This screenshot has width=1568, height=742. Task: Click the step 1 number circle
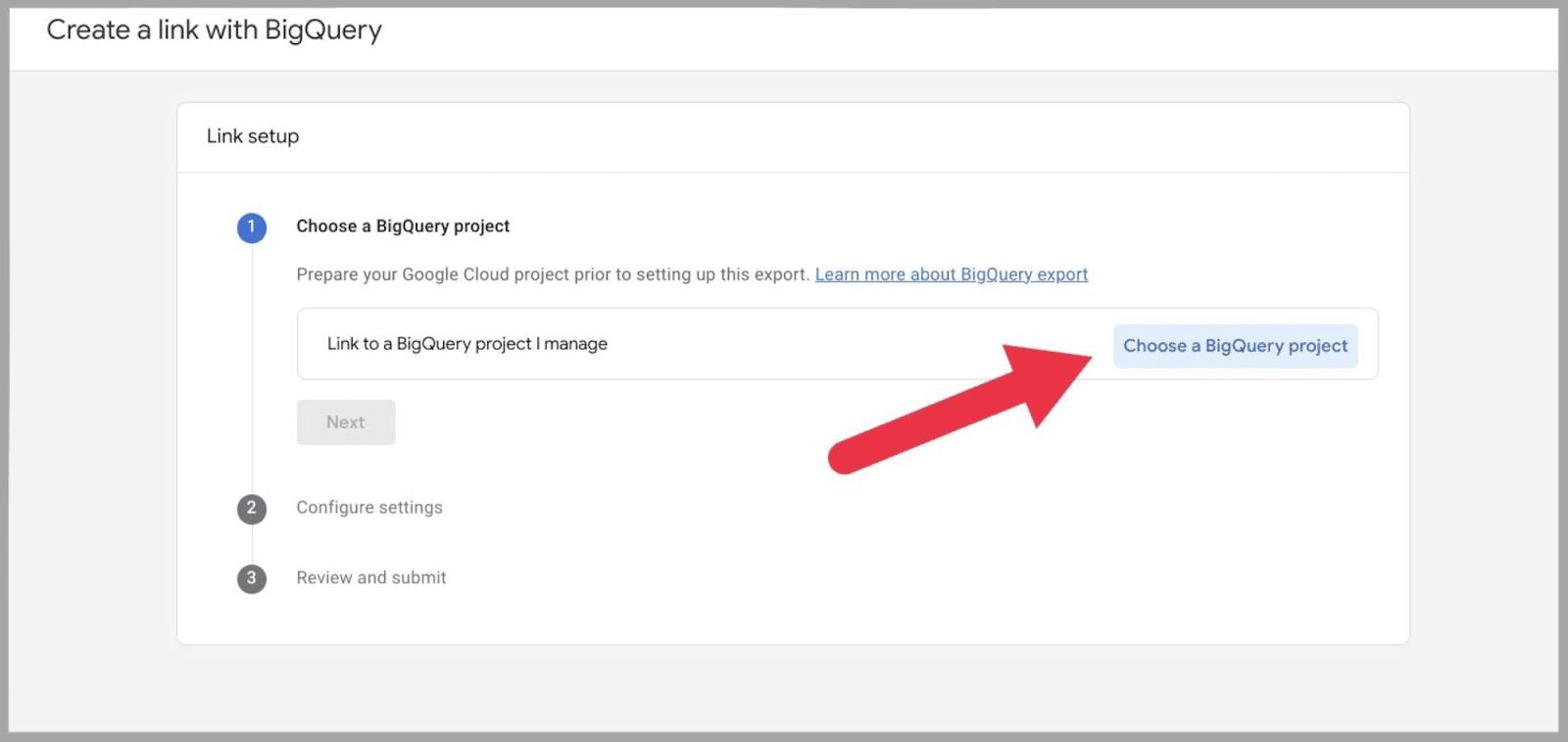pyautogui.click(x=252, y=227)
